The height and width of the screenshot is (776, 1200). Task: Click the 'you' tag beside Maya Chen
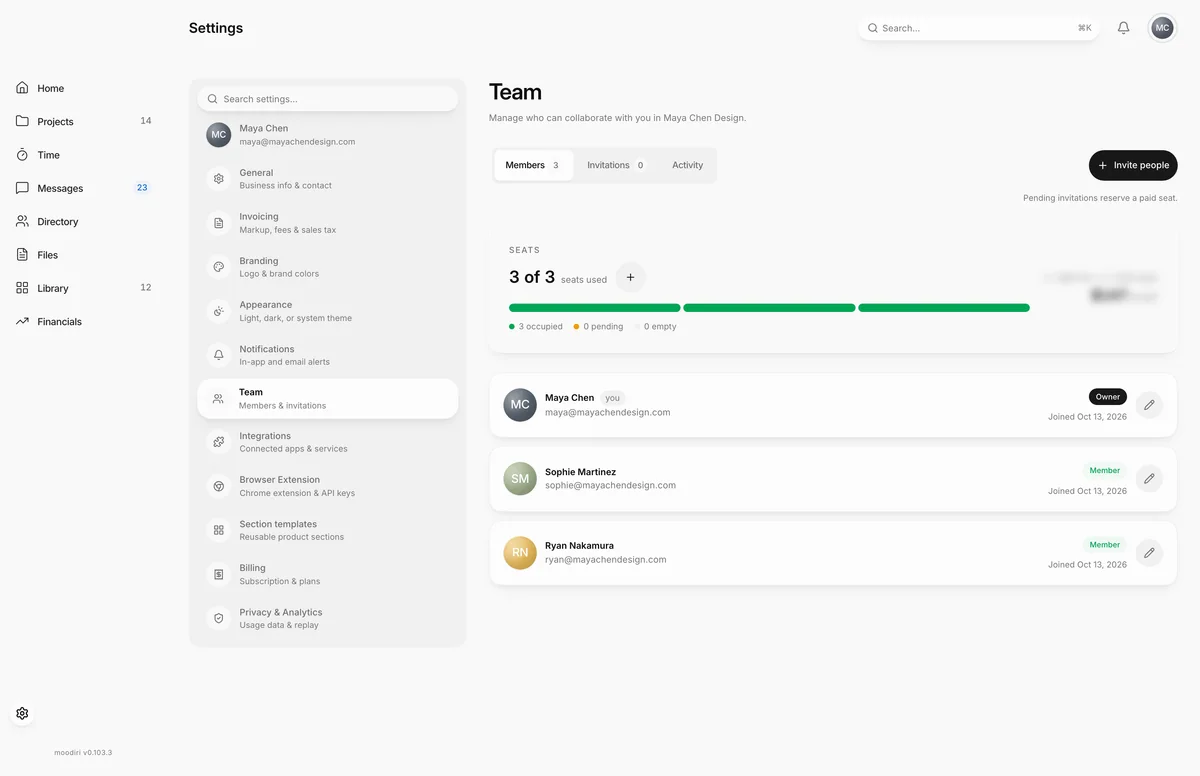[x=613, y=398]
